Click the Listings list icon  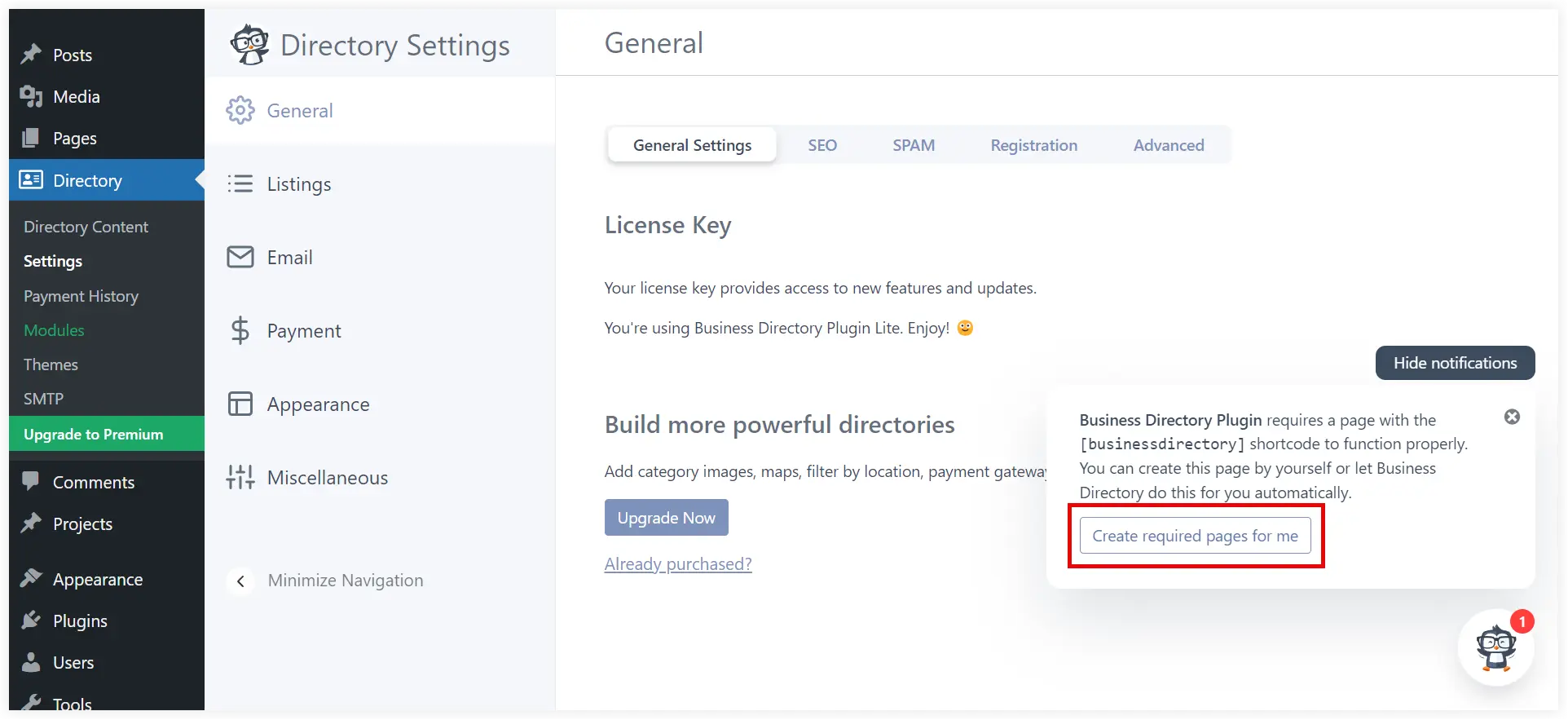click(240, 183)
